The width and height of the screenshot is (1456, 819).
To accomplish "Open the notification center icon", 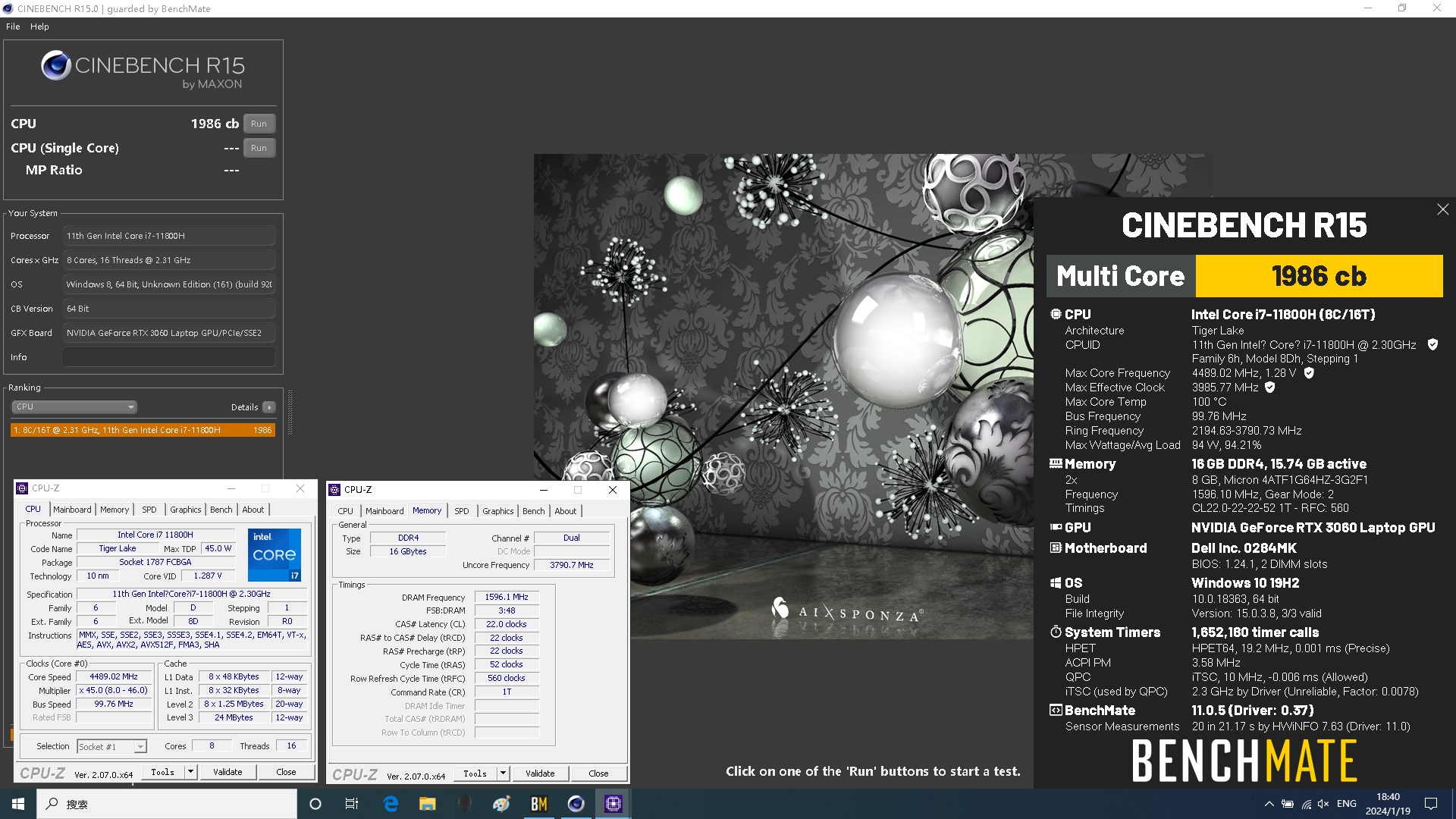I will (1431, 804).
